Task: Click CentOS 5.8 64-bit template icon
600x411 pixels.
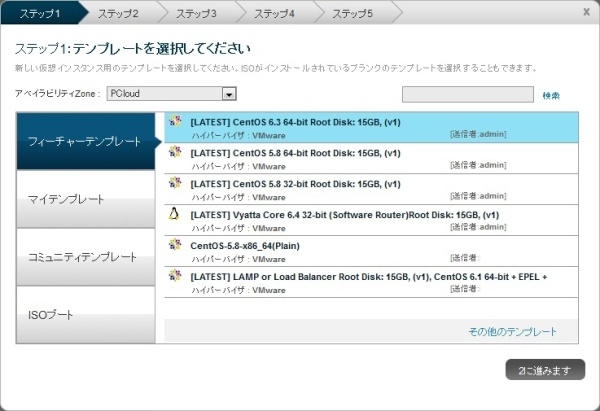Action: 175,152
